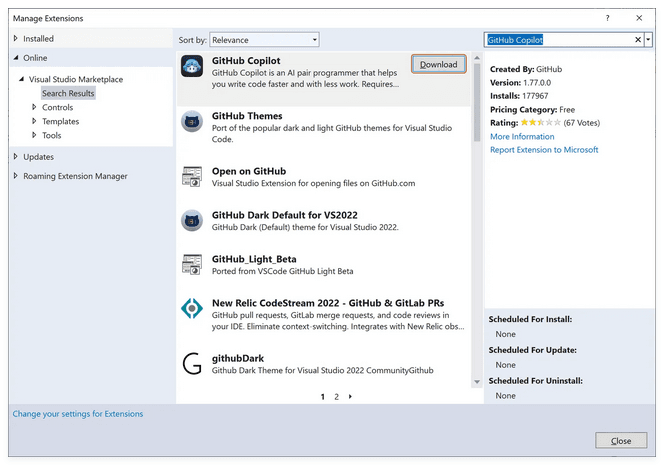Image resolution: width=664 pixels, height=466 pixels.
Task: Expand the Templates node arrow
Action: (x=34, y=121)
